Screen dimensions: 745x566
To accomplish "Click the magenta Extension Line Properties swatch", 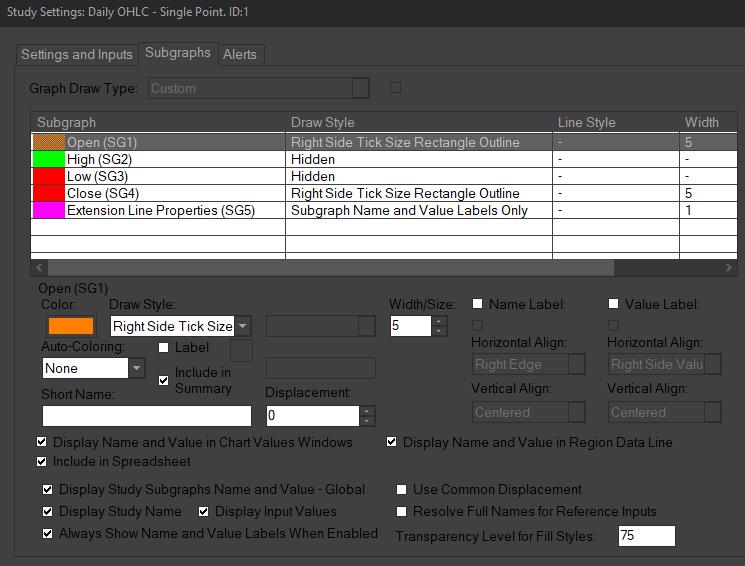I will 48,210.
